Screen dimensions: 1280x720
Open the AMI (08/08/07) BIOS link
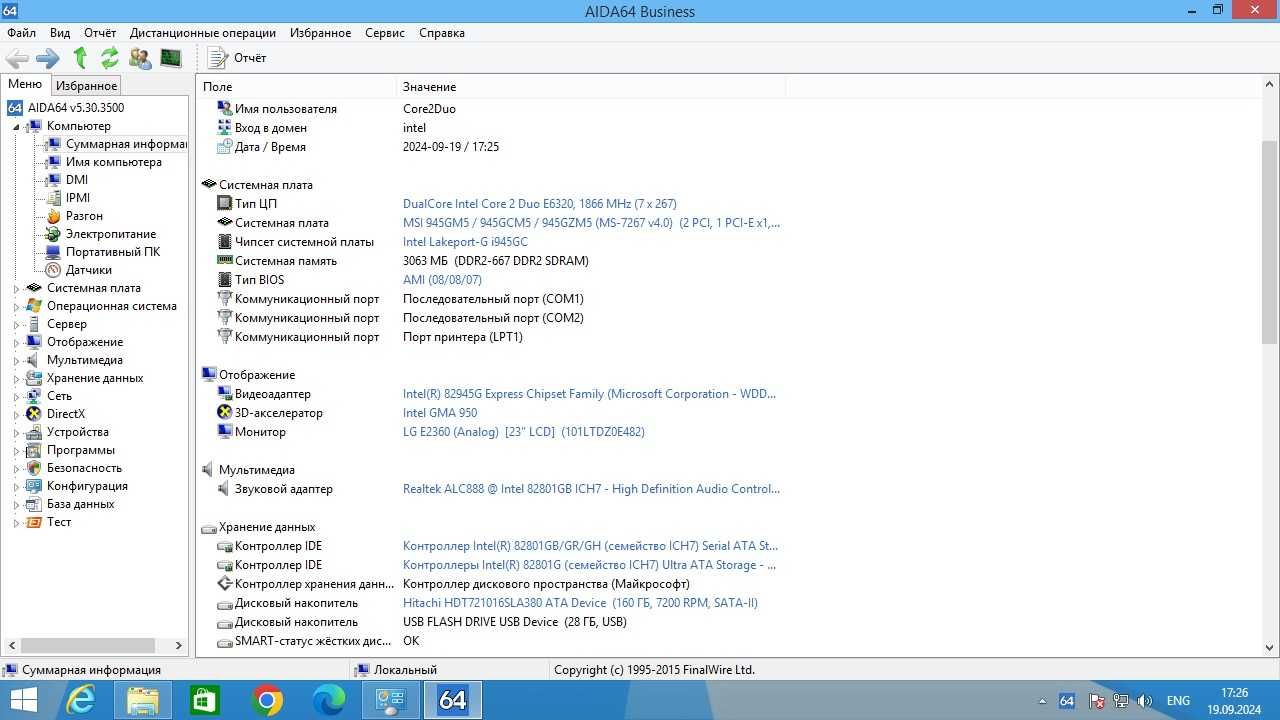pos(442,280)
